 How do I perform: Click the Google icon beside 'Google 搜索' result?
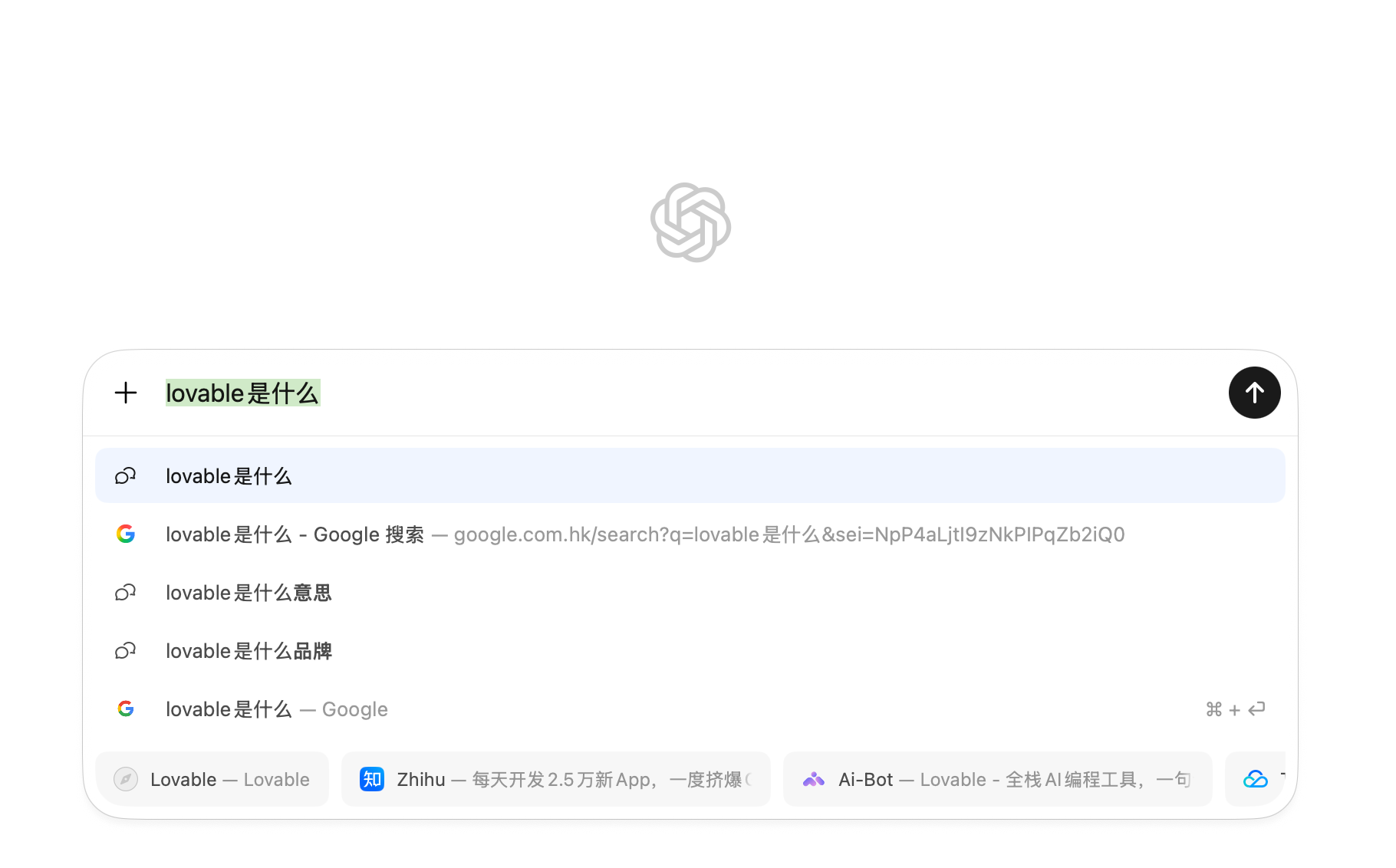point(126,534)
